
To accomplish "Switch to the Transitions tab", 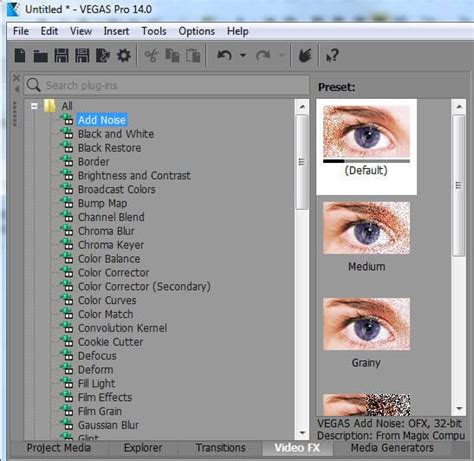I will click(x=221, y=448).
